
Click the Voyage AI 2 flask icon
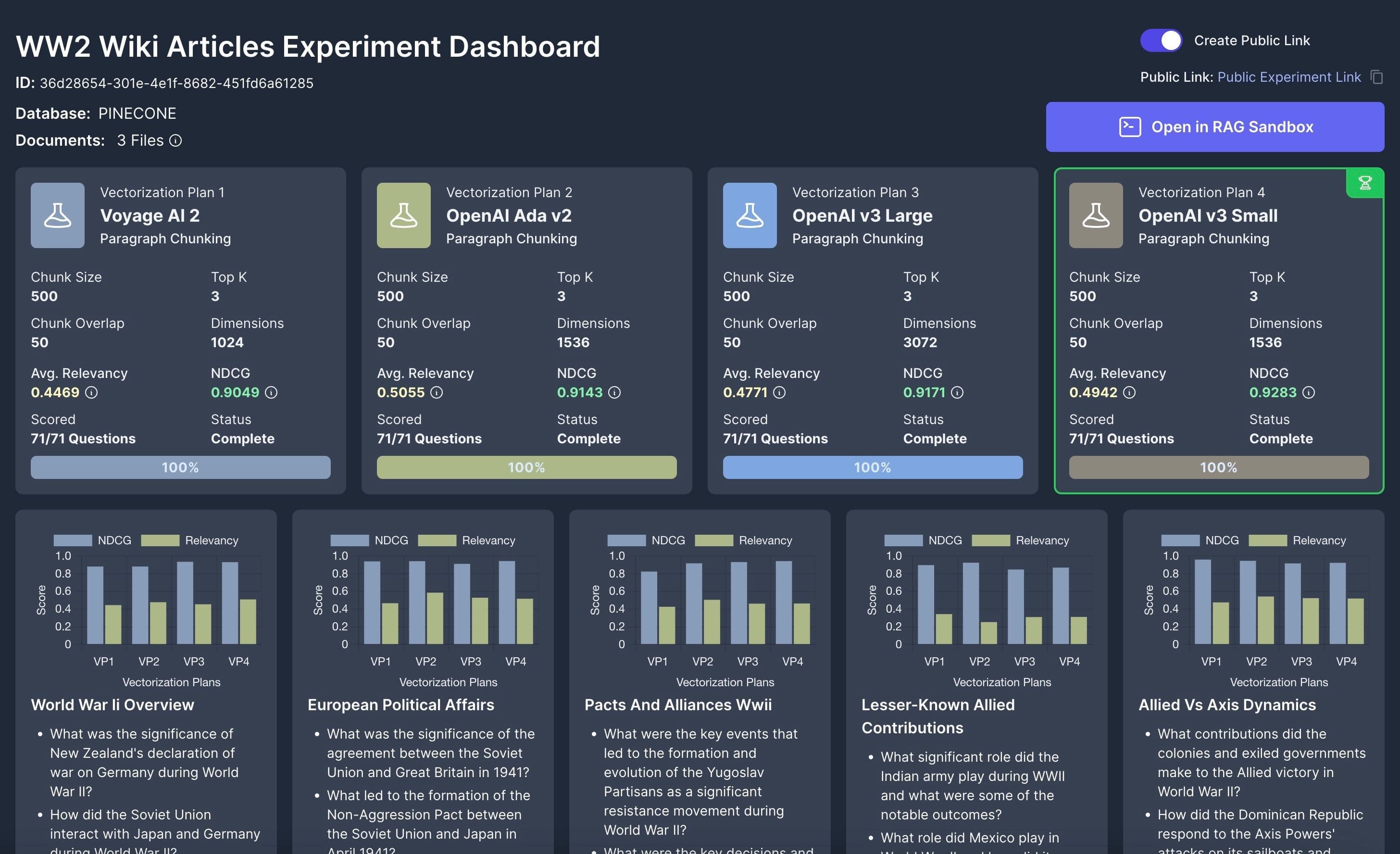[x=57, y=215]
